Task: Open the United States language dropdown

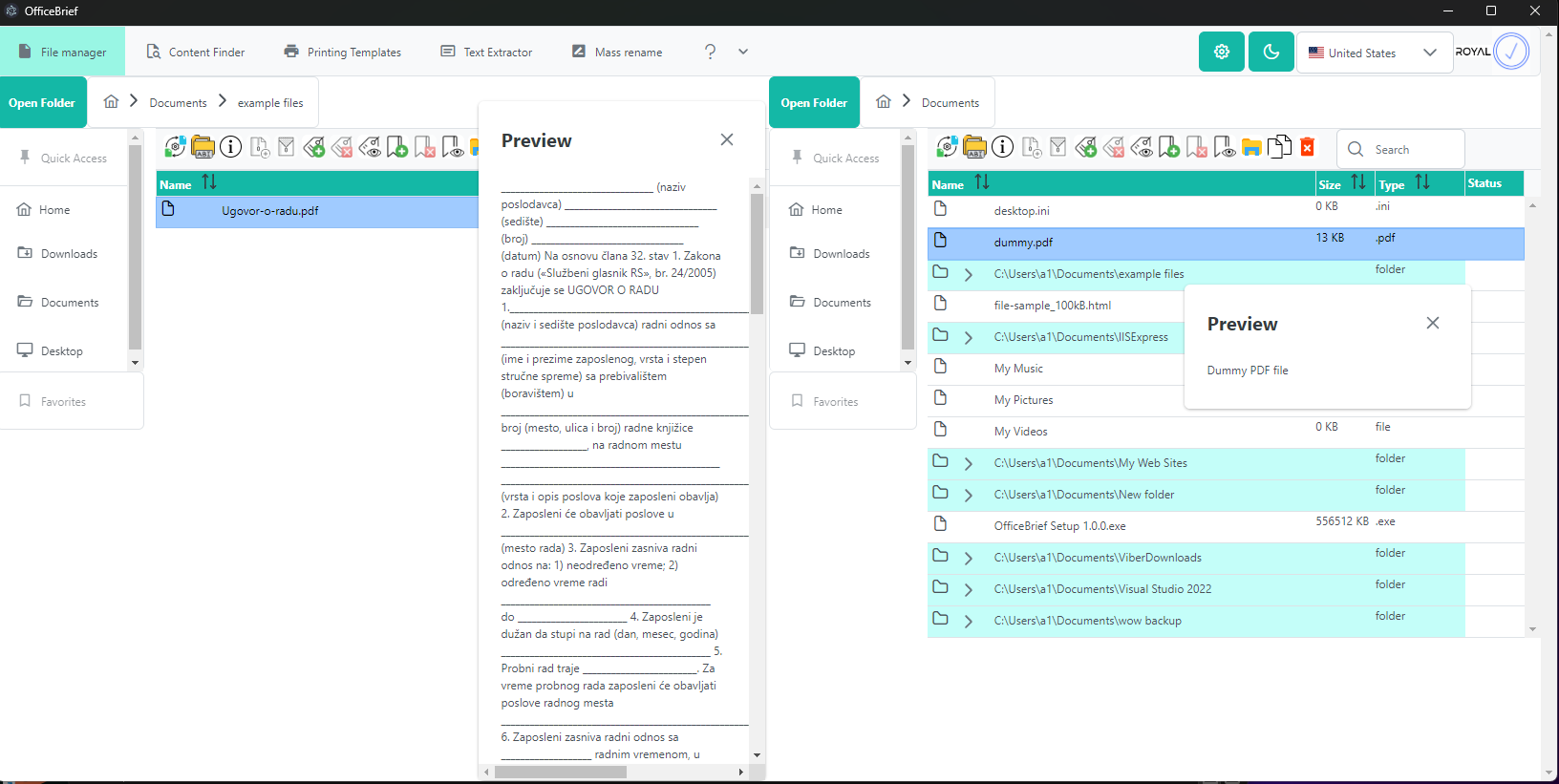Action: tap(1374, 53)
